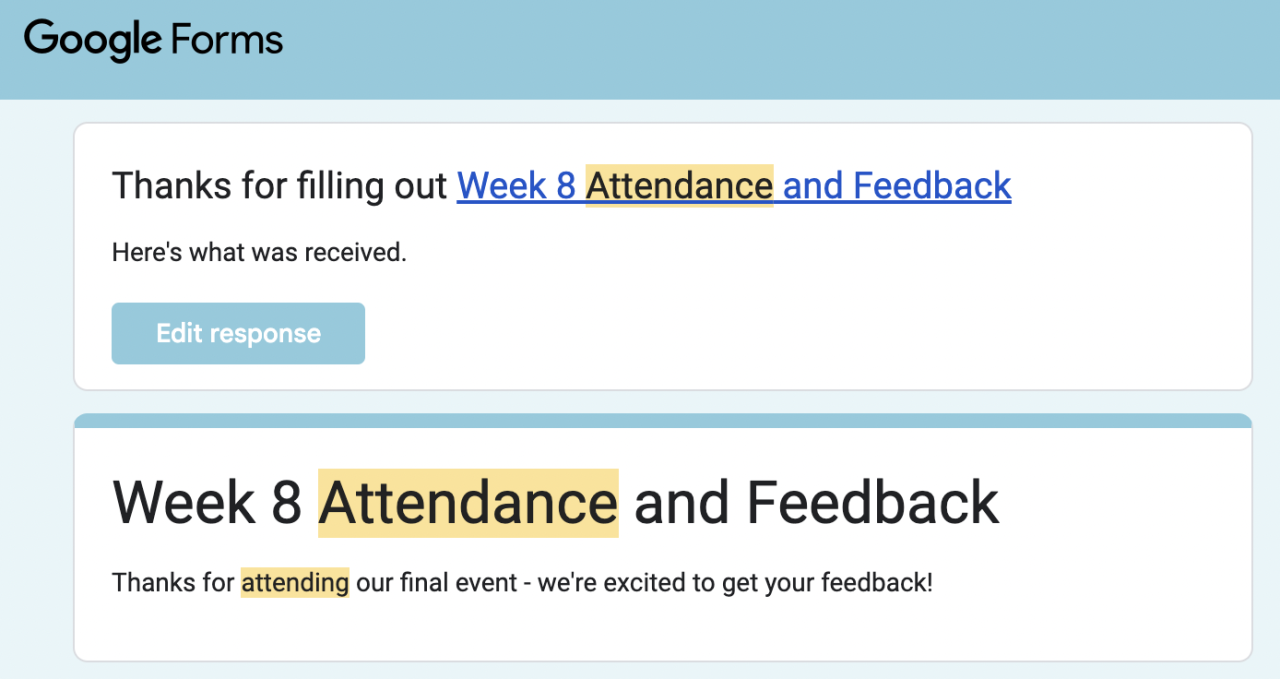Viewport: 1280px width, 679px height.
Task: Click "feedback!" at the end of the description
Action: coord(877,582)
